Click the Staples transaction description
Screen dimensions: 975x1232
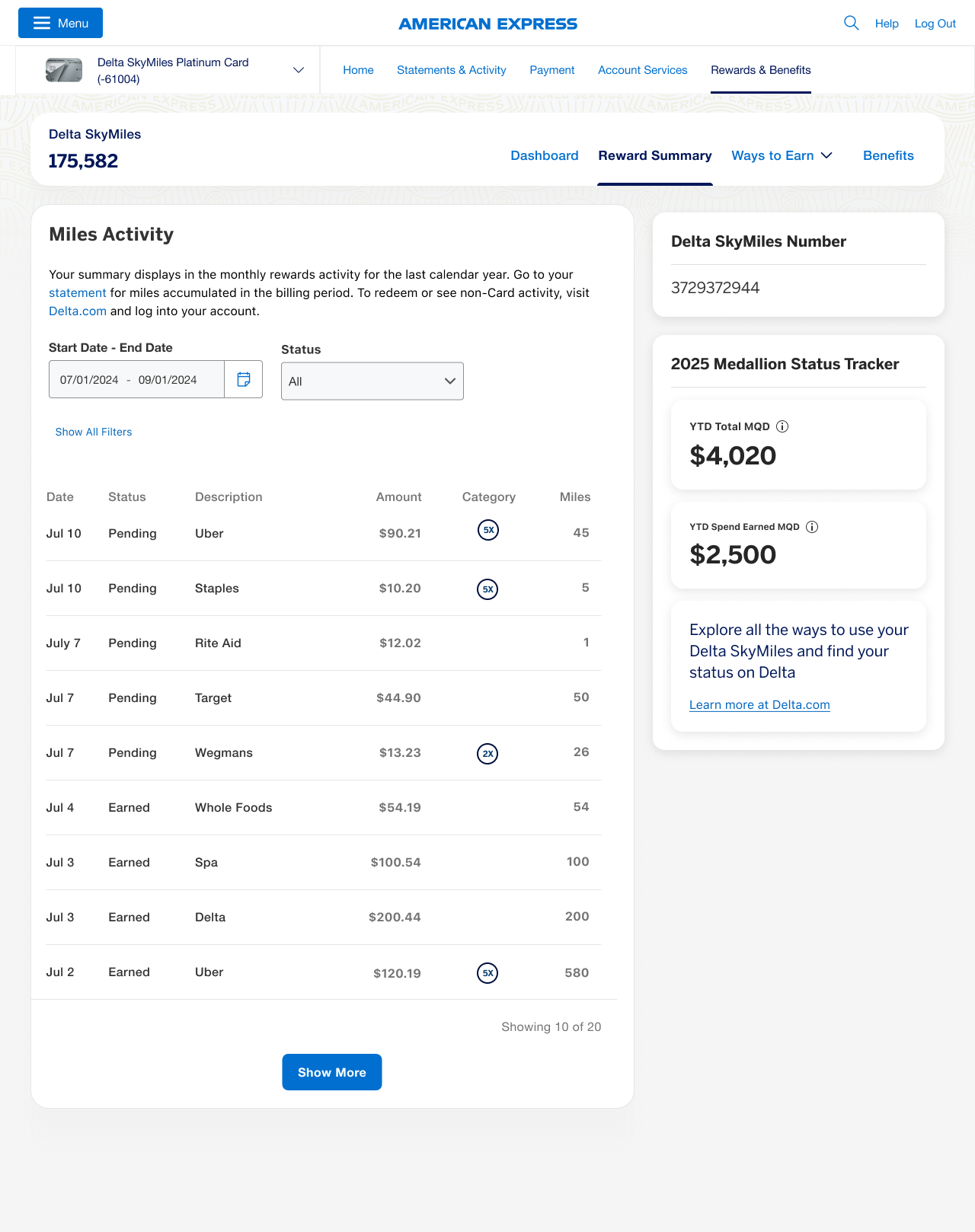point(217,588)
